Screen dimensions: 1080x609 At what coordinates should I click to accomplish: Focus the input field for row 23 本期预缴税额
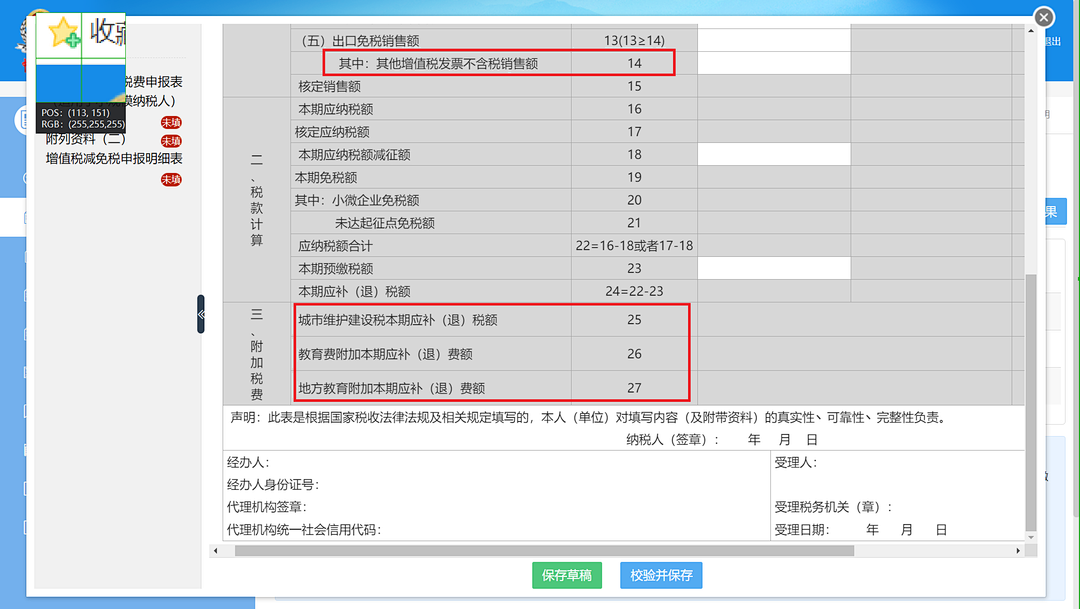[x=774, y=268]
